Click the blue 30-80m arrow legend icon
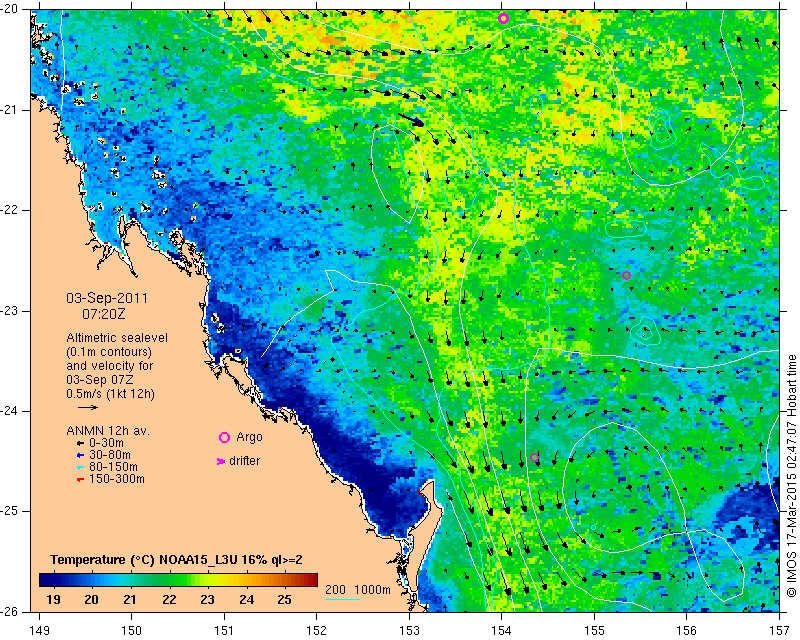The width and height of the screenshot is (800, 640). (80, 455)
